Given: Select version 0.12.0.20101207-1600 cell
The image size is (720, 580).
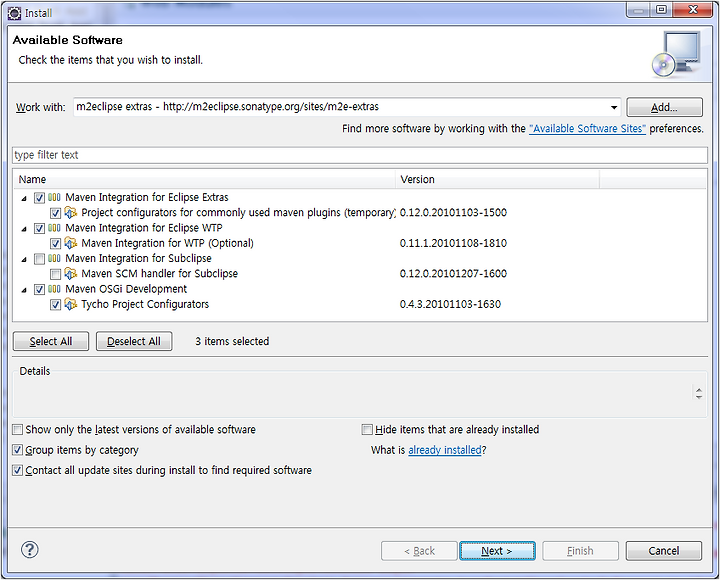Looking at the screenshot, I should [x=453, y=274].
